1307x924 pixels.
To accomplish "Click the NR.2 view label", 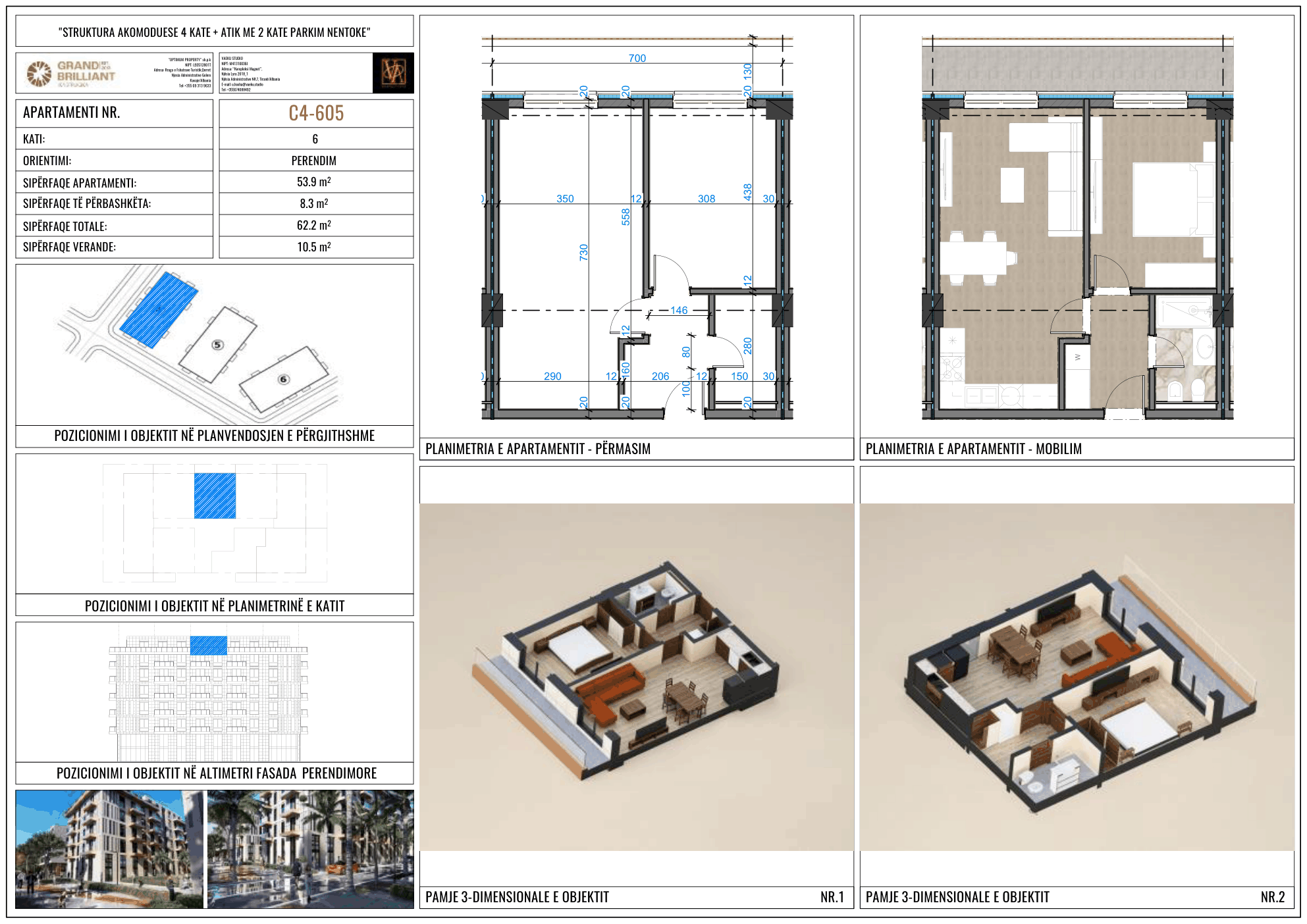I will pos(1273,897).
